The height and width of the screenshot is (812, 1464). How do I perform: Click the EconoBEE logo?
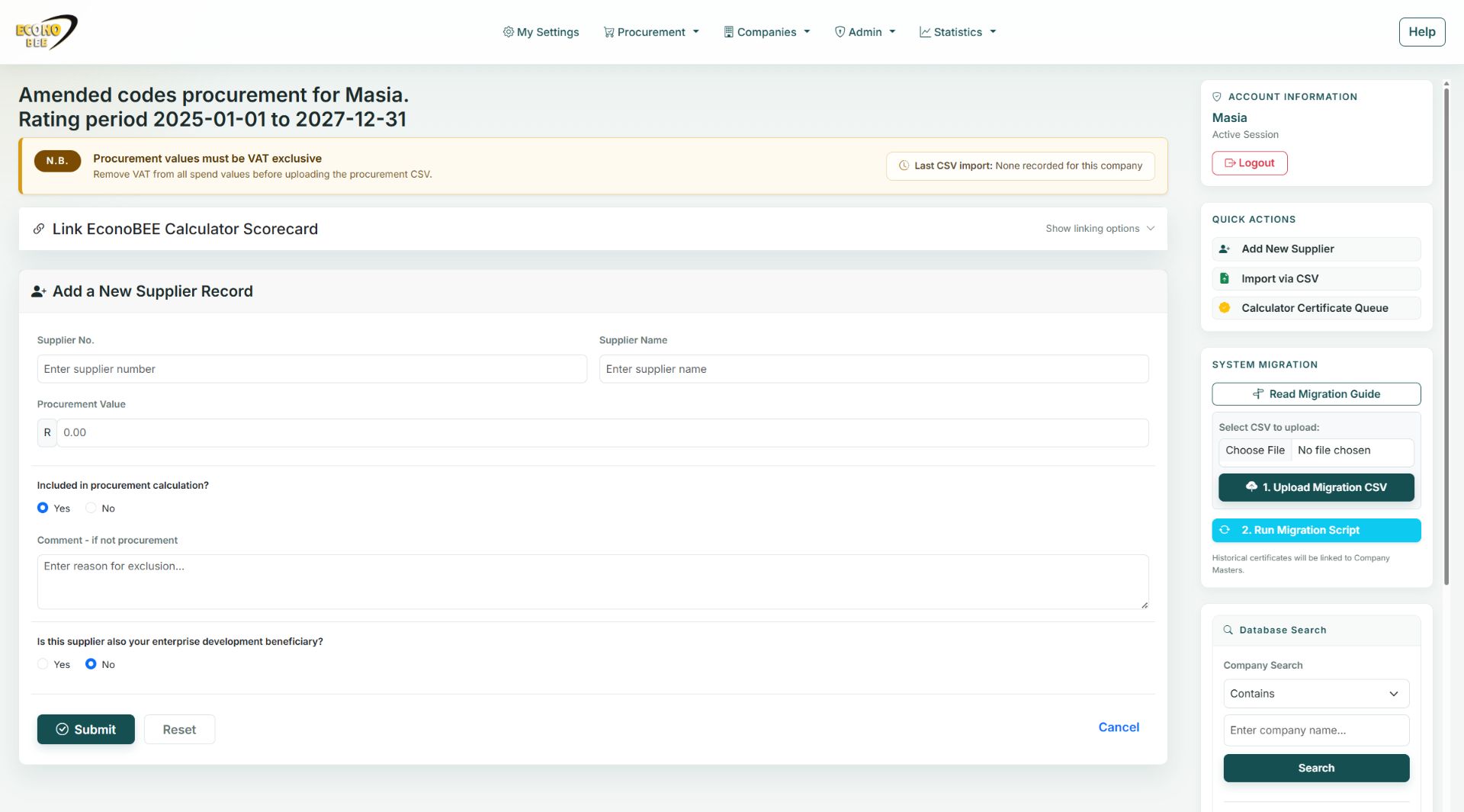[47, 32]
